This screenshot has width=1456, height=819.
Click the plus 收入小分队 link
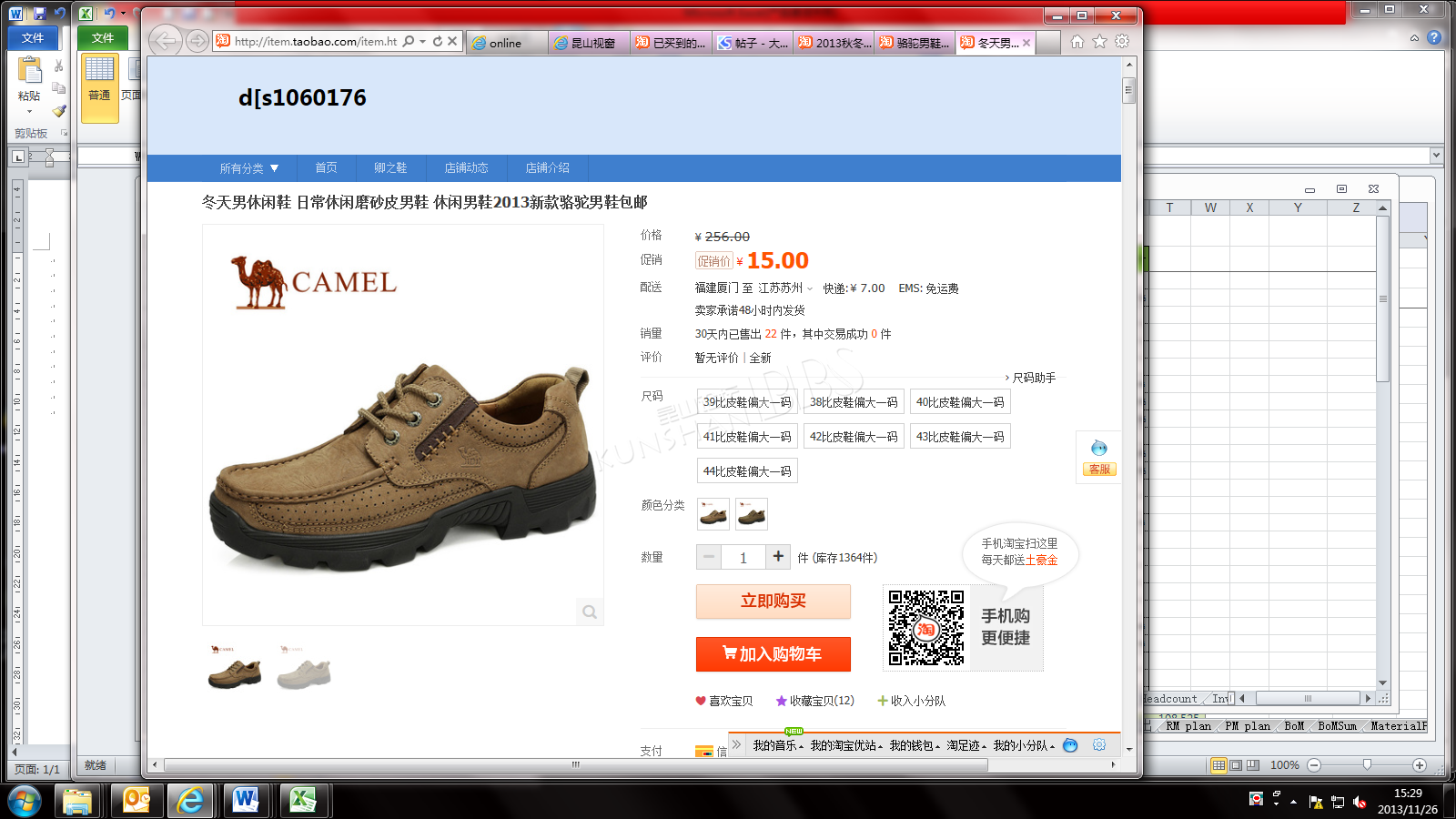(911, 701)
